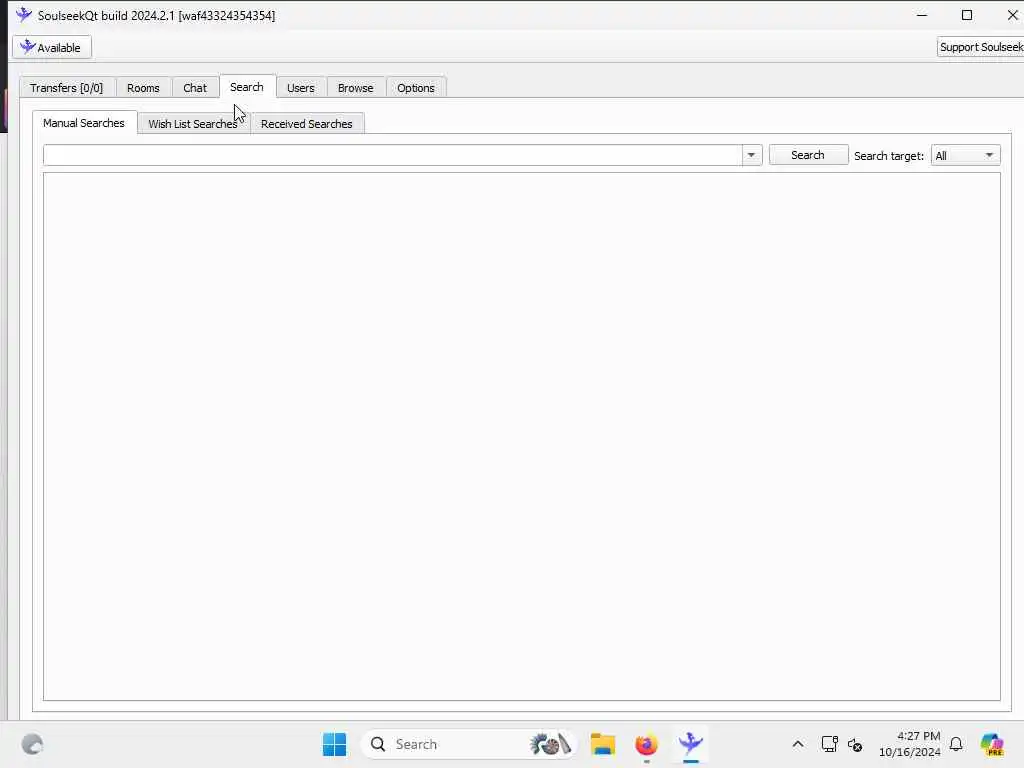Show hidden system tray icons chevron
The width and height of the screenshot is (1024, 768).
tap(798, 744)
